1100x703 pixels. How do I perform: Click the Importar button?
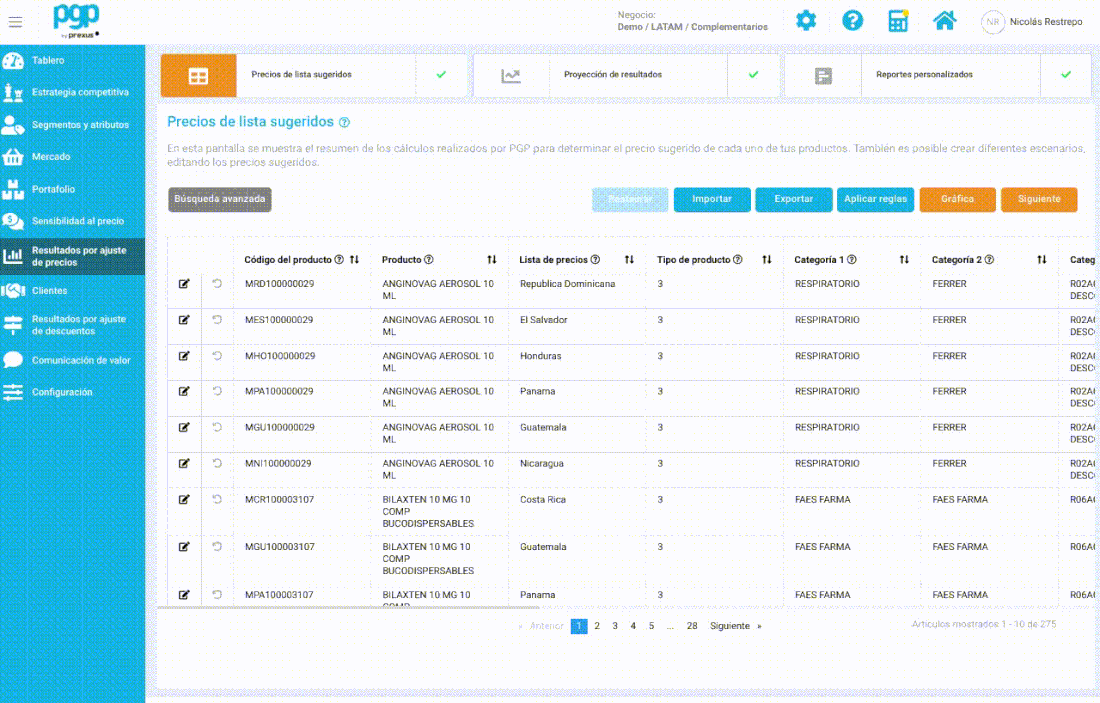(712, 199)
